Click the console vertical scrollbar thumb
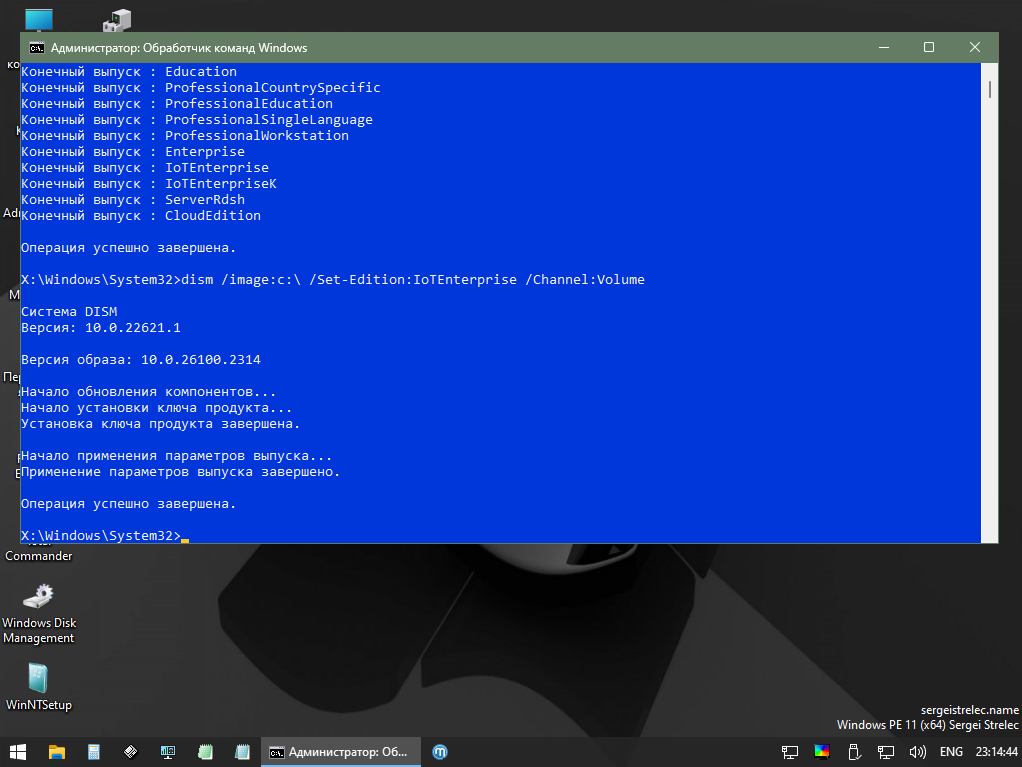The width and height of the screenshot is (1022, 767). [989, 89]
